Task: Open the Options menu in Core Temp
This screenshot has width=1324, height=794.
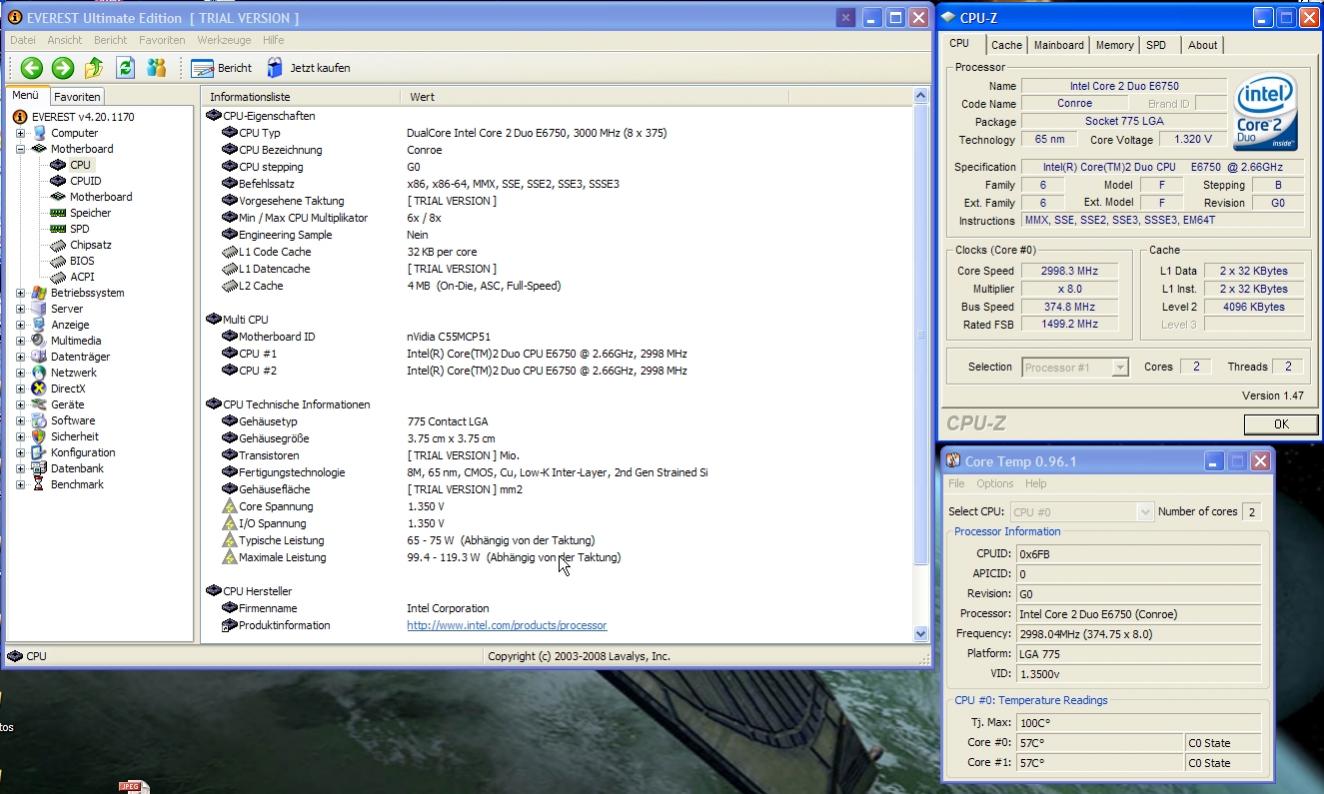Action: [995, 484]
